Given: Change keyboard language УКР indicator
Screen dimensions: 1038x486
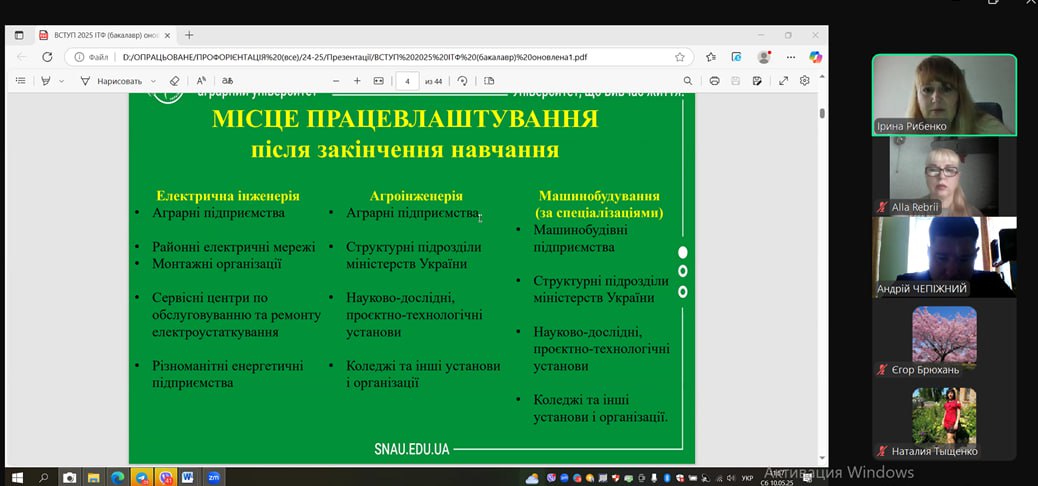Looking at the screenshot, I should 747,478.
